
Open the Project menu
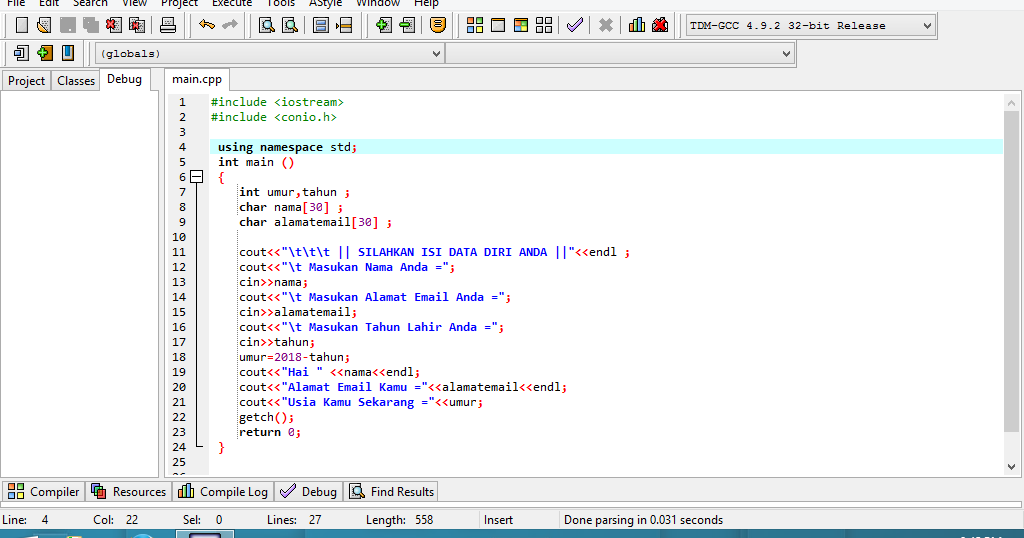tap(179, 3)
